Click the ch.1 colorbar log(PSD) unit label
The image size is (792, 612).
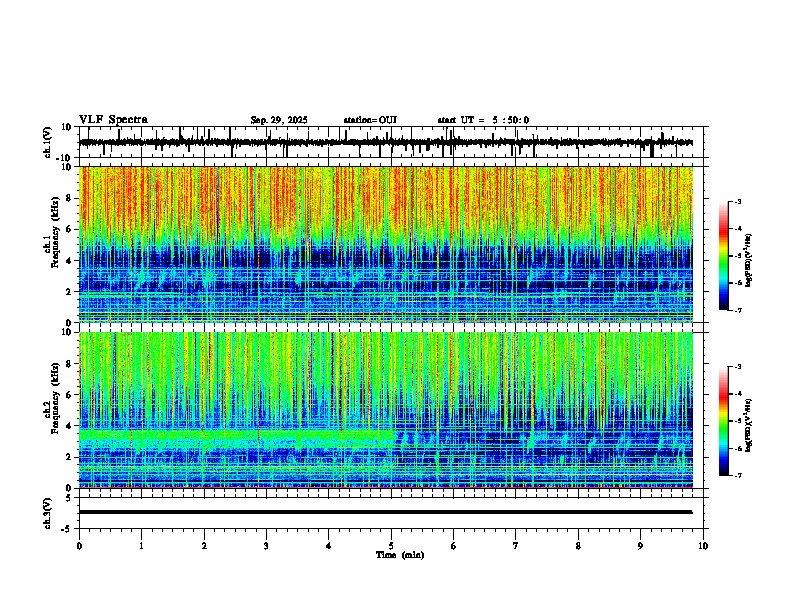coord(748,261)
